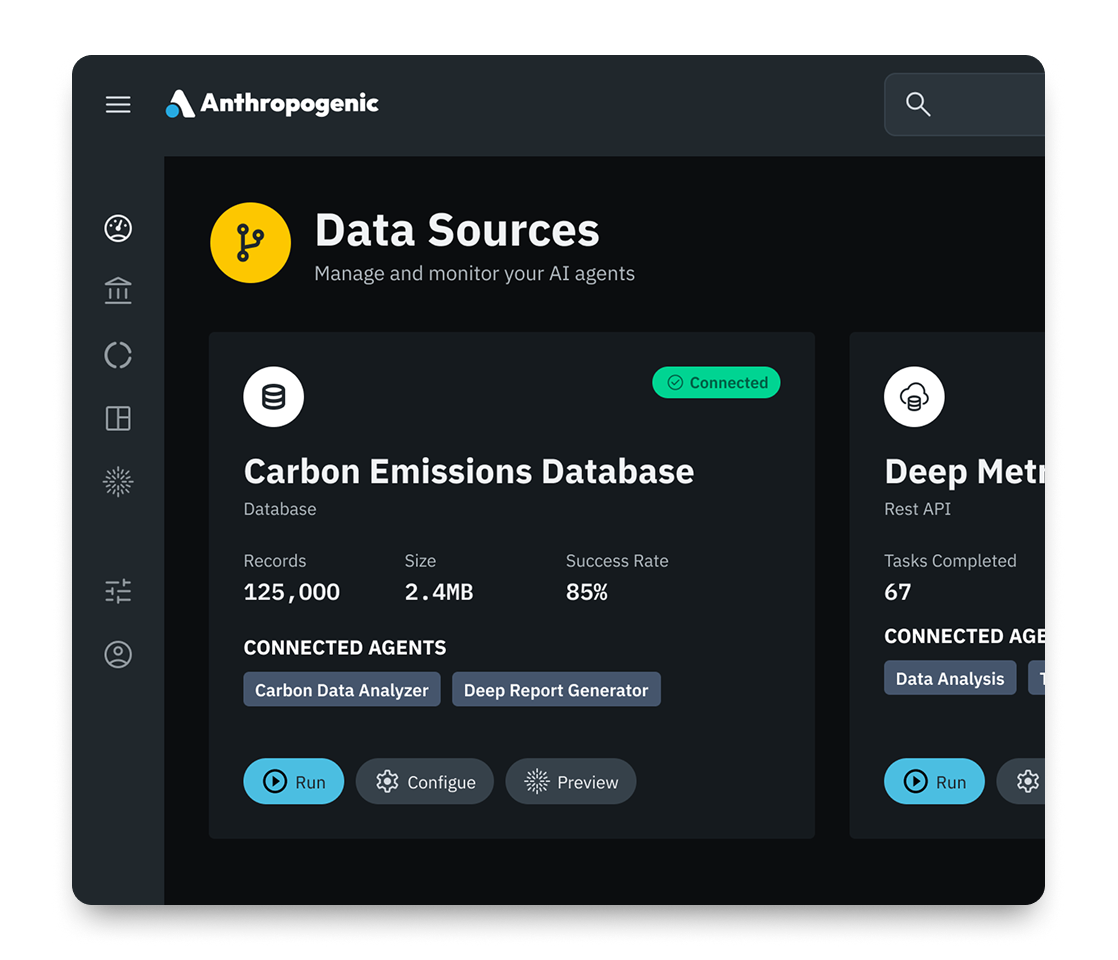The width and height of the screenshot is (1118, 960).
Task: Select the Deep Report Generator agent tag
Action: [556, 690]
